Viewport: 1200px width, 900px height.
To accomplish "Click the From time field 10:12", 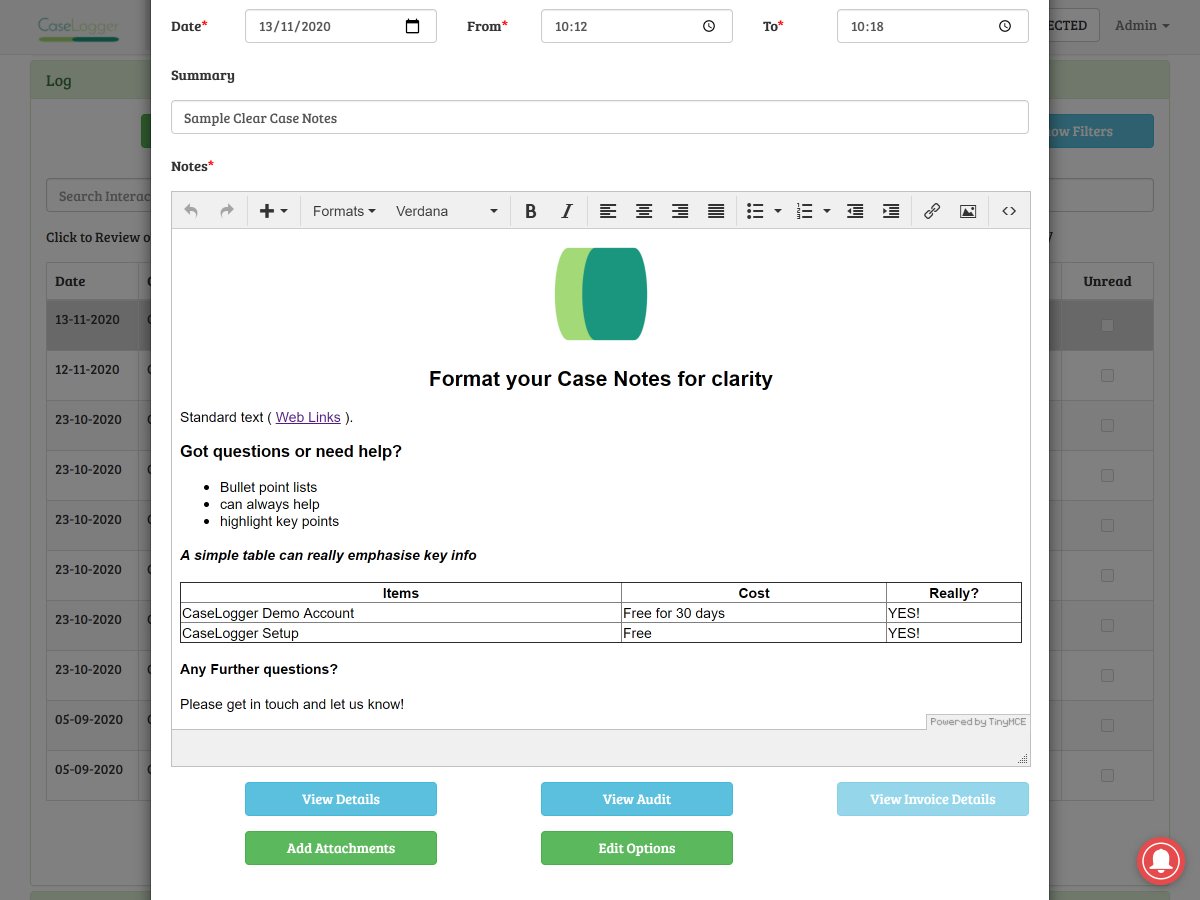I will pos(637,26).
